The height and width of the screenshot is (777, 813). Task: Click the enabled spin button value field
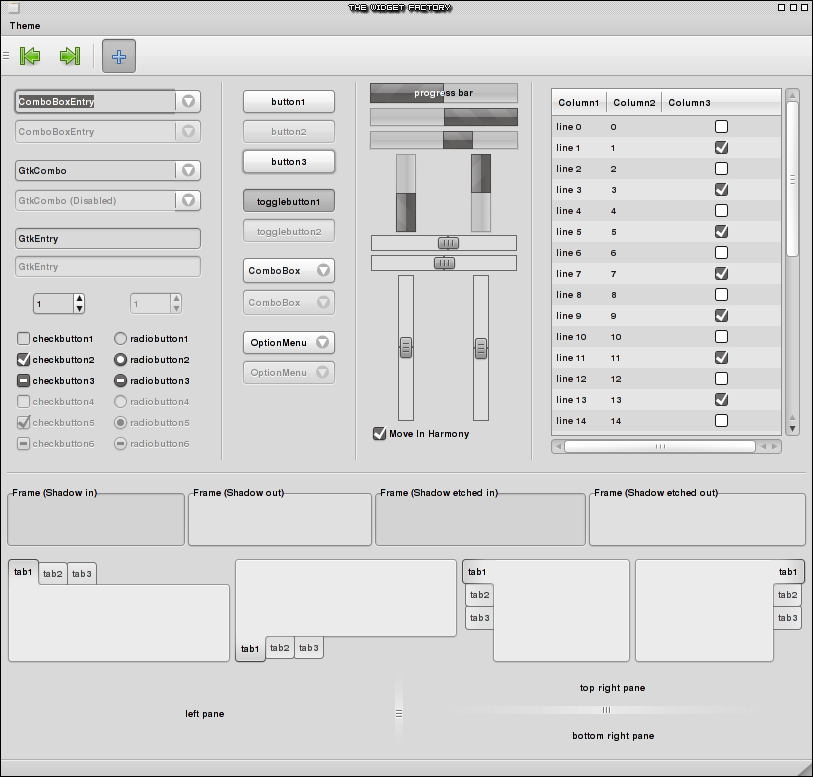click(54, 304)
